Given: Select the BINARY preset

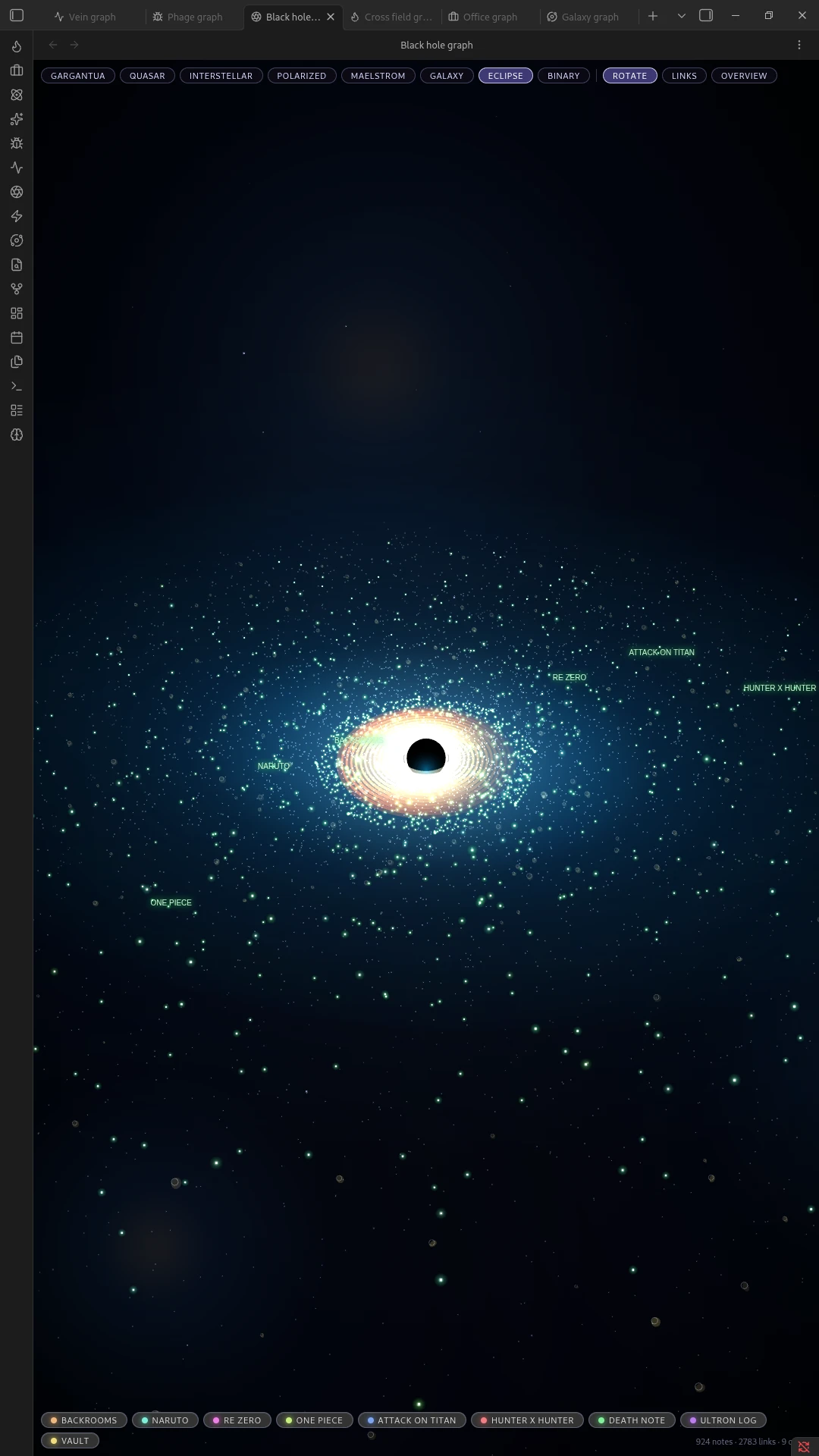Looking at the screenshot, I should point(563,76).
